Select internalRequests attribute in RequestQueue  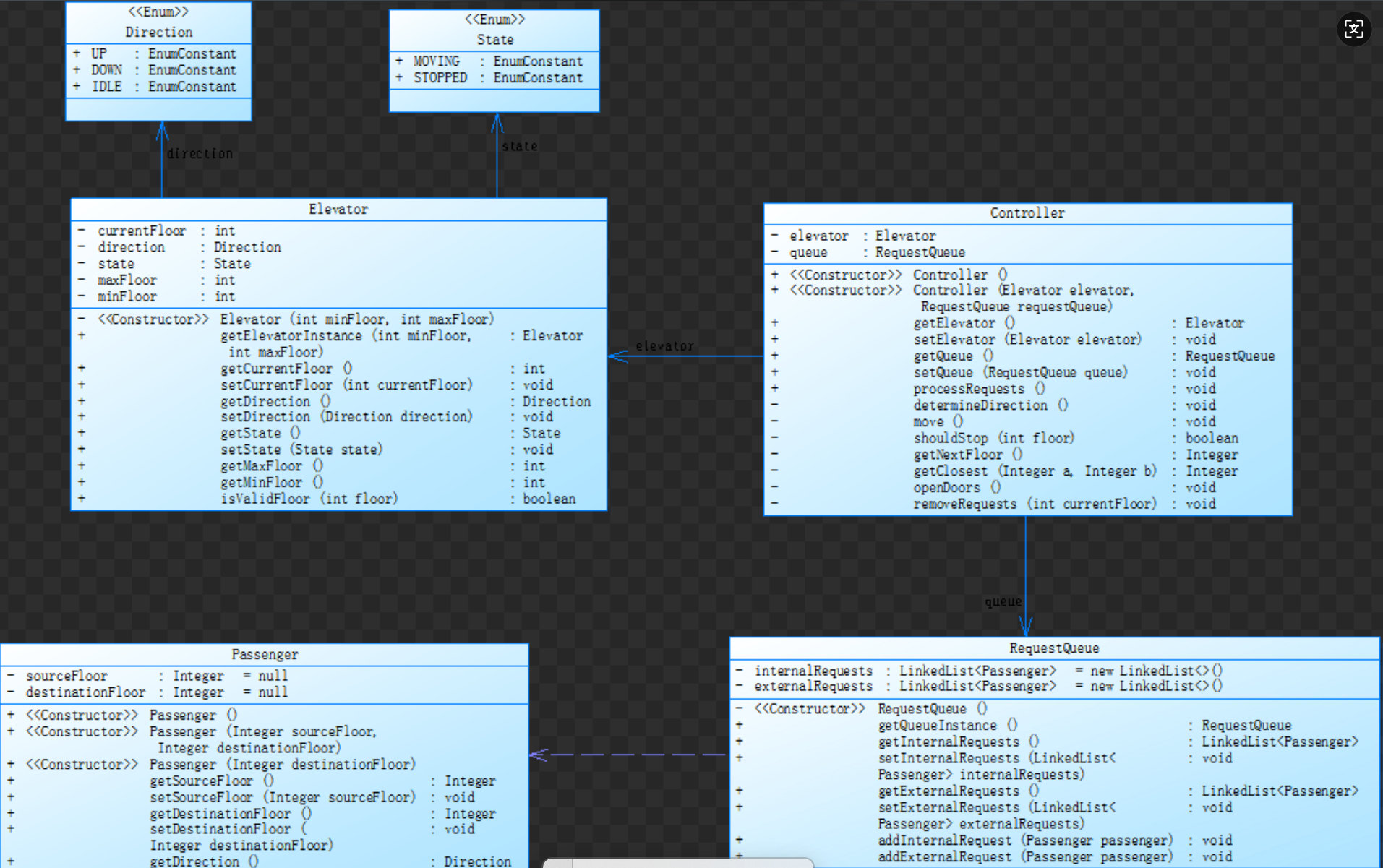(x=813, y=671)
